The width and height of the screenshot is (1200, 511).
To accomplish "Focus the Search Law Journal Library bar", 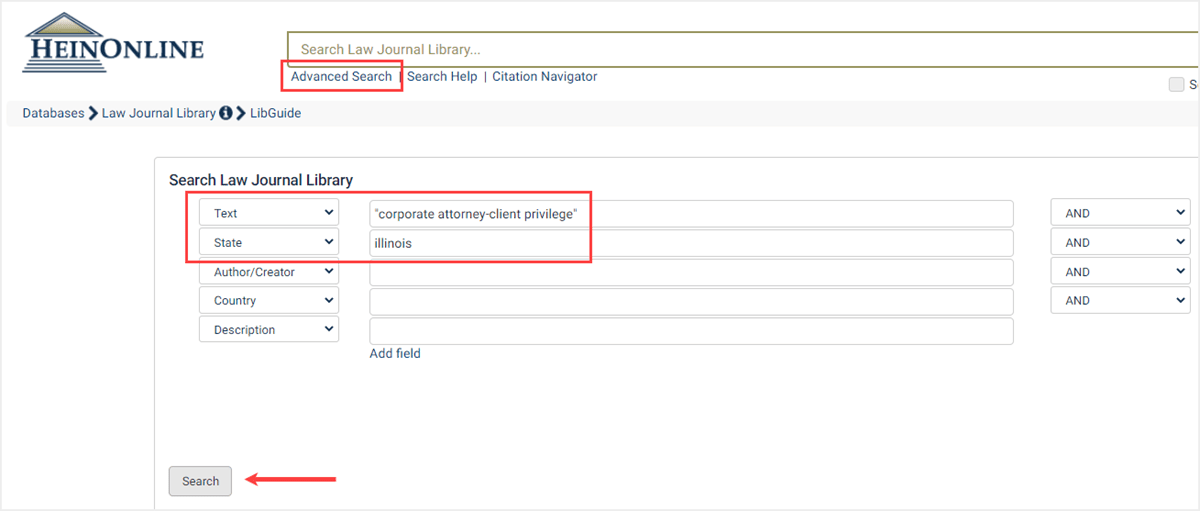I will [740, 49].
